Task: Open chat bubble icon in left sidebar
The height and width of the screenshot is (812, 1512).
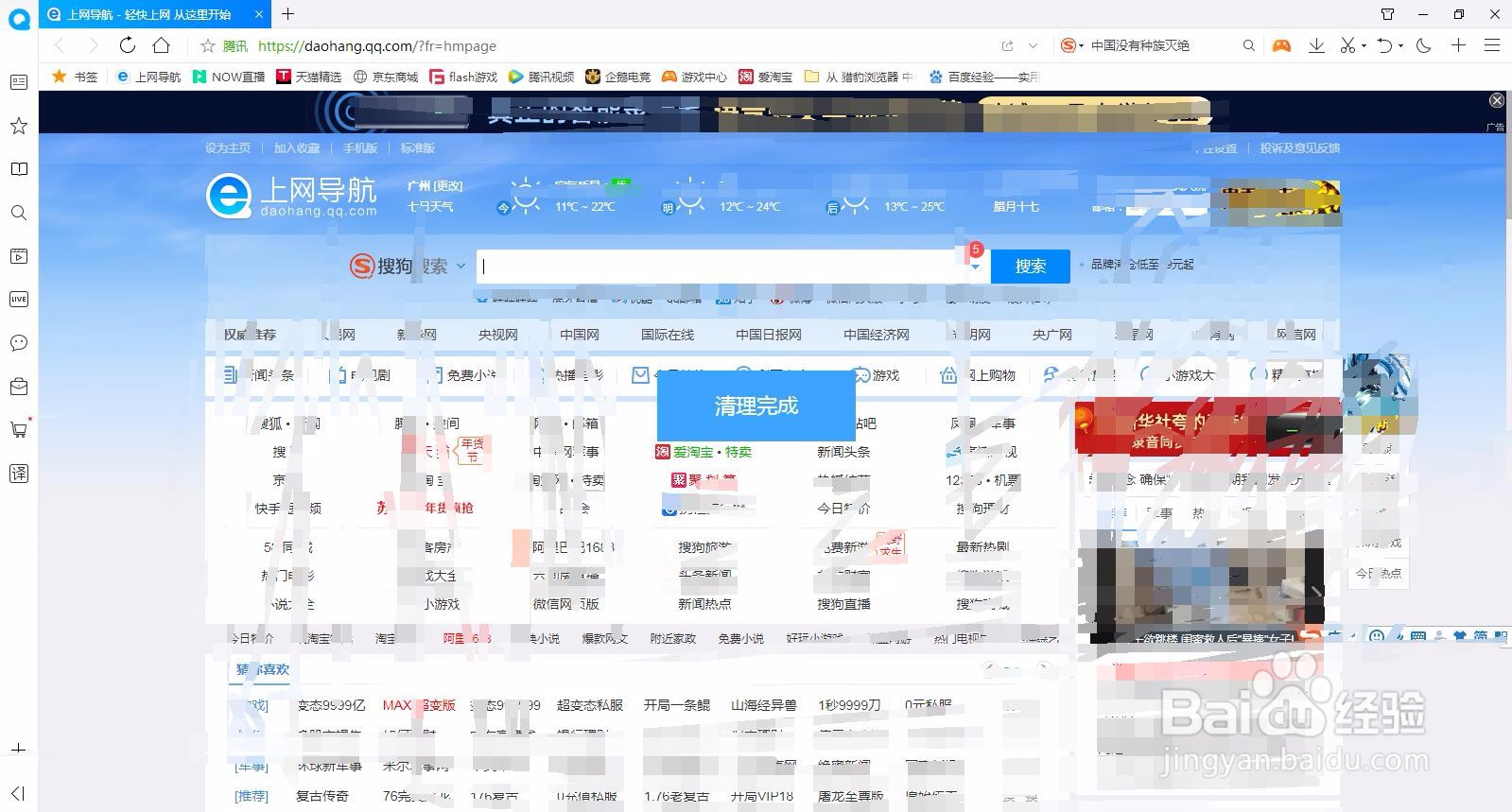Action: click(x=19, y=343)
